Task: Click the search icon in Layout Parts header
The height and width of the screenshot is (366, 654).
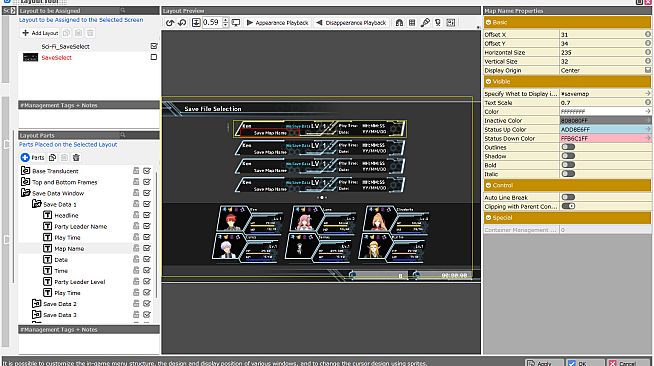Action: tap(123, 135)
